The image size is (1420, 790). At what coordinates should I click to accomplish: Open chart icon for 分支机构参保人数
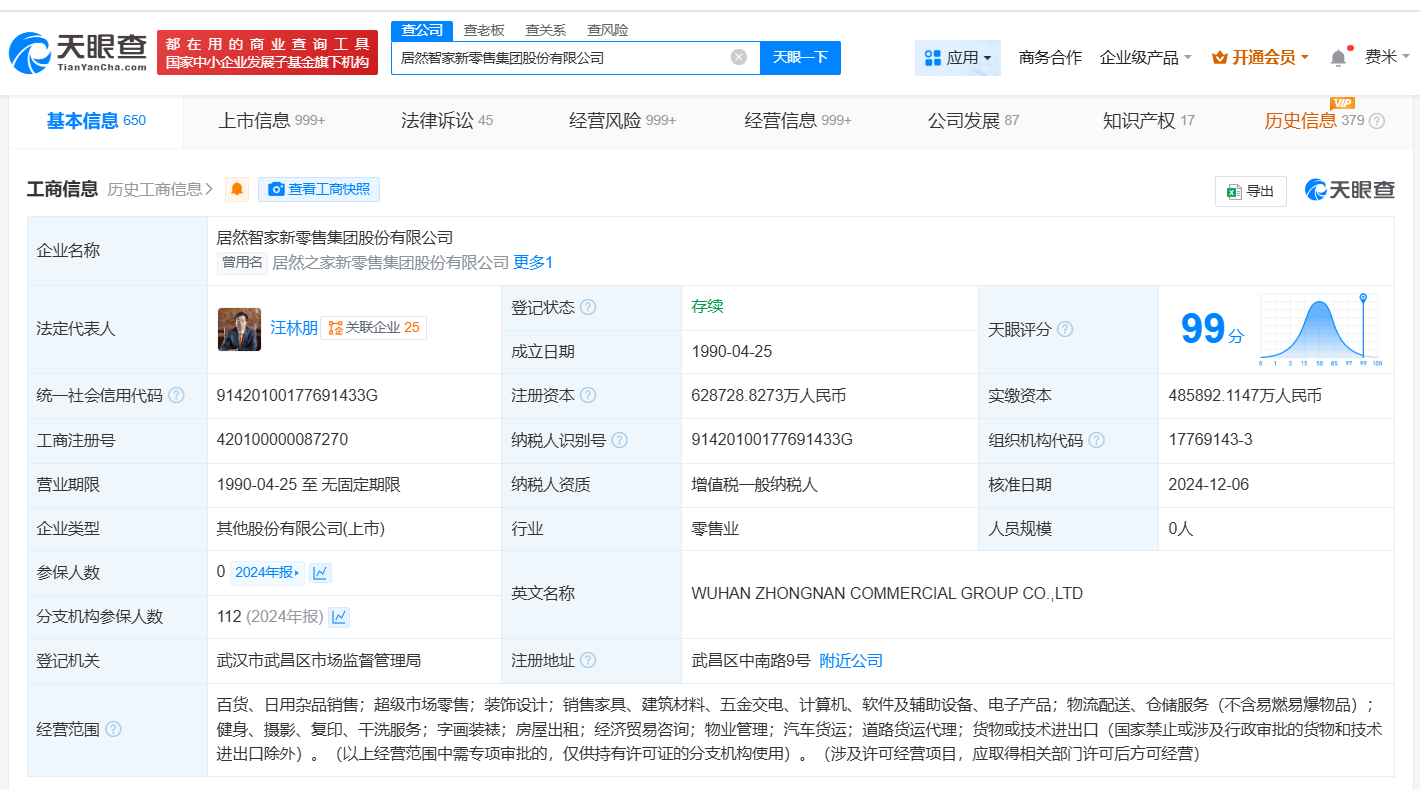(x=339, y=616)
